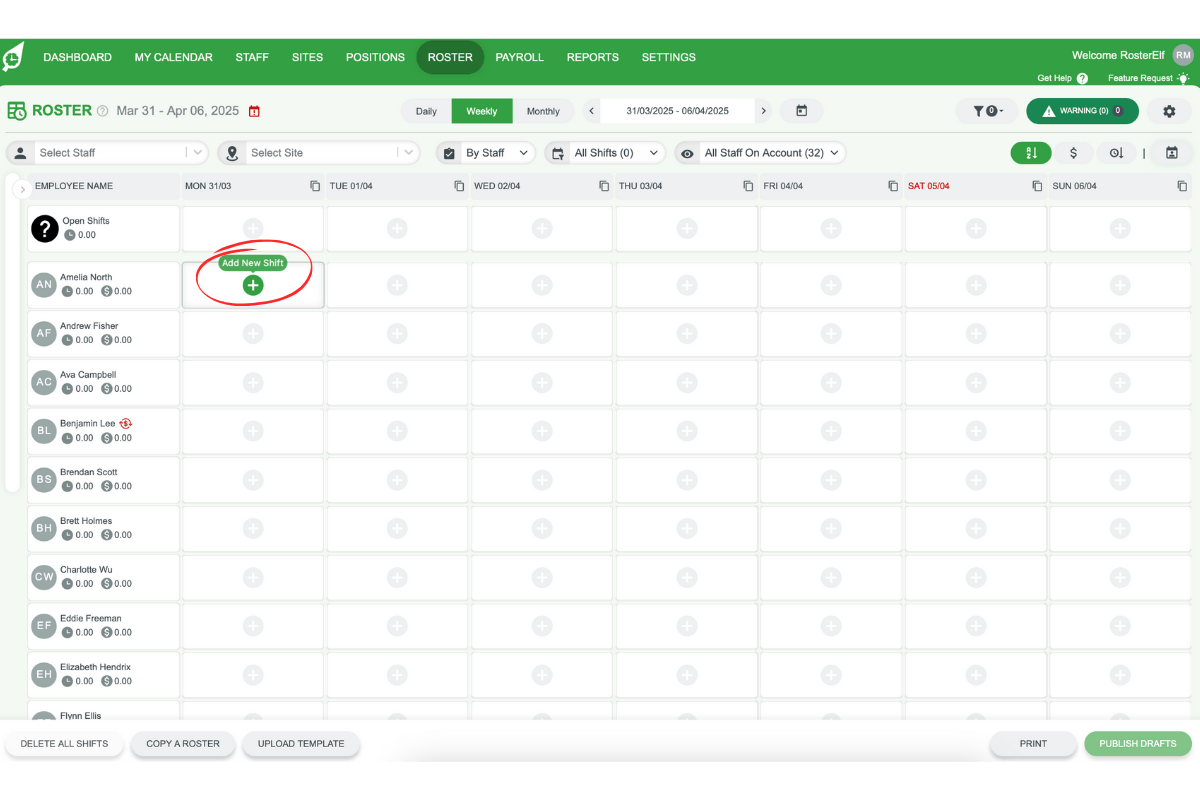Click the dollar sign cost sort icon
The image size is (1200, 800).
coord(1074,153)
